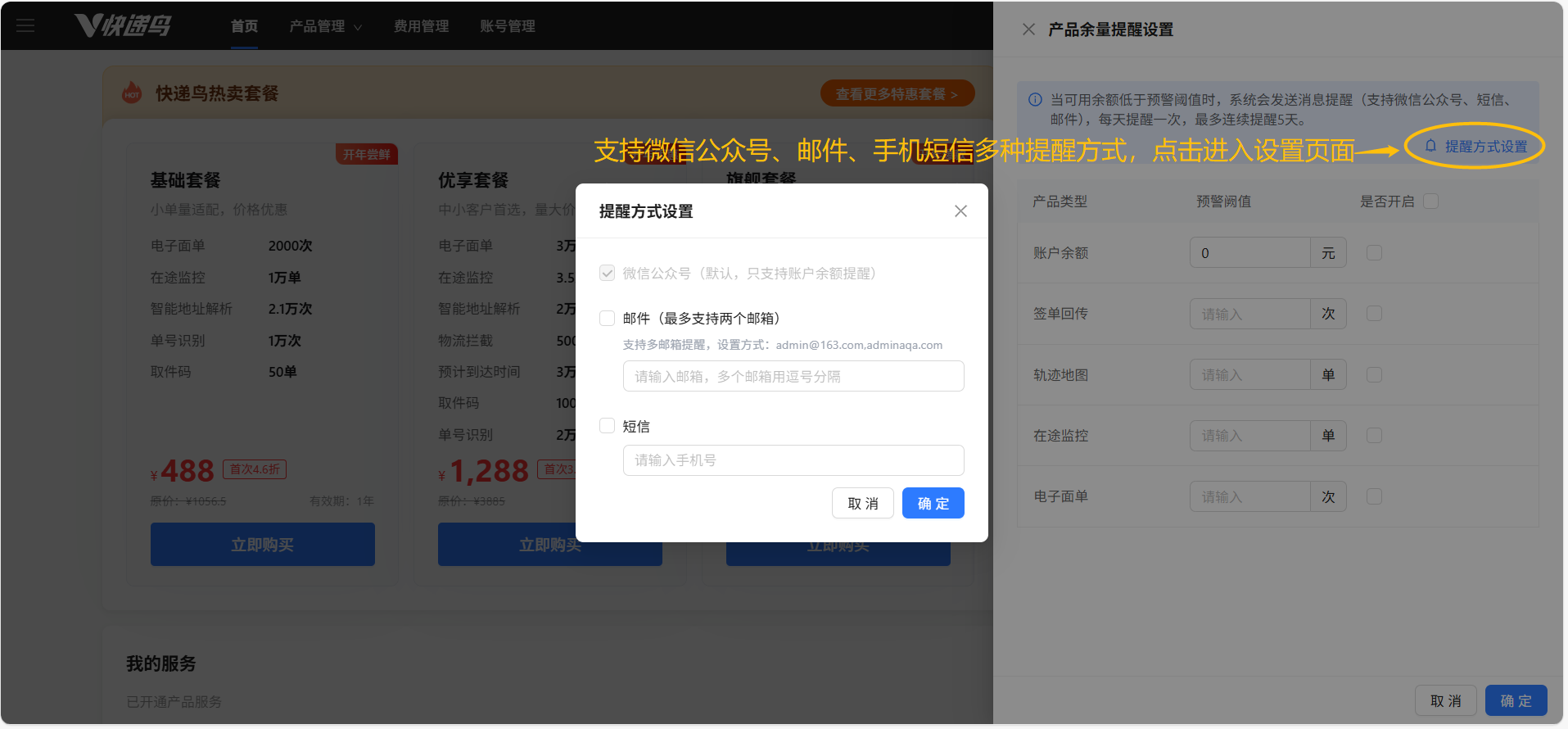Focus the email address input field
Screen dimensions: 1568x729
tap(793, 377)
